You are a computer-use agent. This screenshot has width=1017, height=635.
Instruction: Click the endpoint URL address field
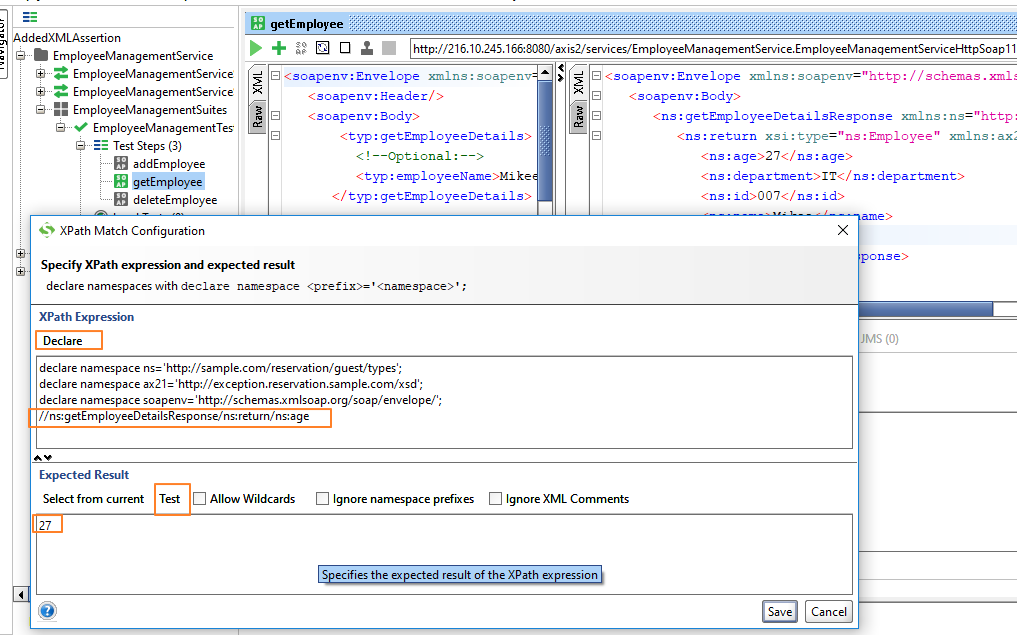(700, 47)
